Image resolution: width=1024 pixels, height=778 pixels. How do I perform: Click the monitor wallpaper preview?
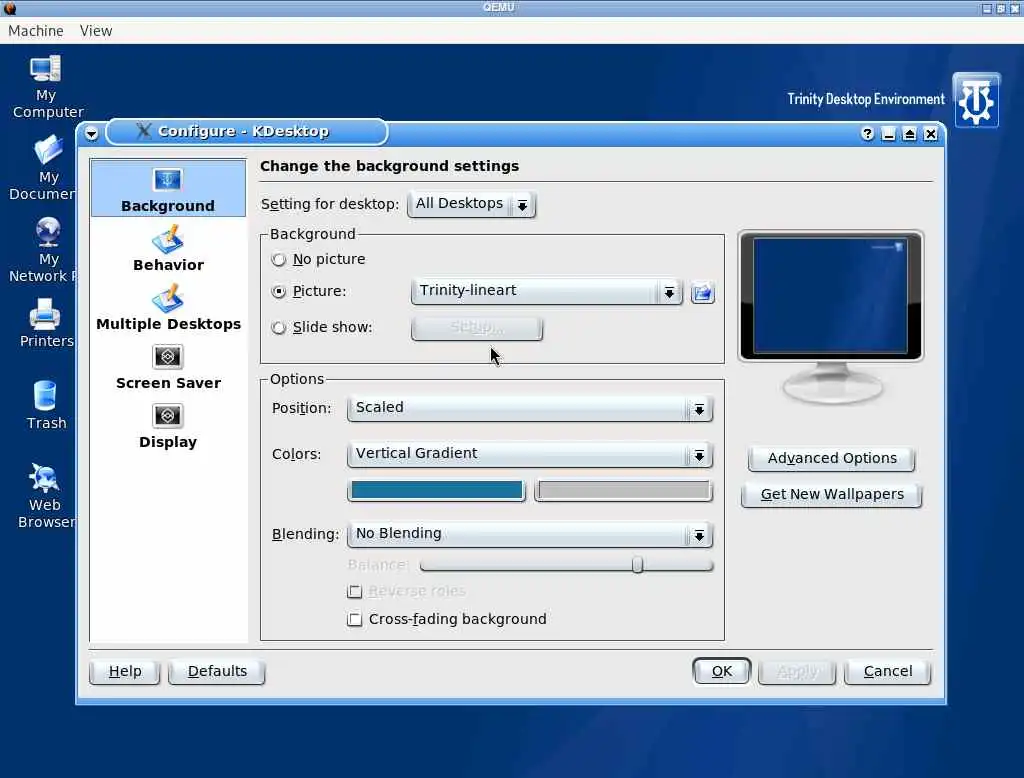[x=830, y=297]
